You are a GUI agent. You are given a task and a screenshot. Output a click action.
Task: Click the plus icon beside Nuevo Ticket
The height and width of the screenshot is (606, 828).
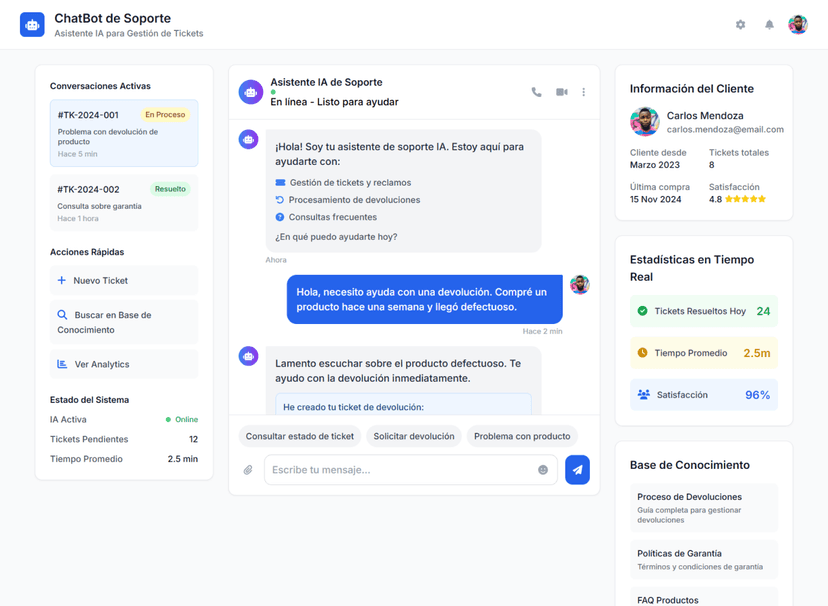pyautogui.click(x=62, y=280)
